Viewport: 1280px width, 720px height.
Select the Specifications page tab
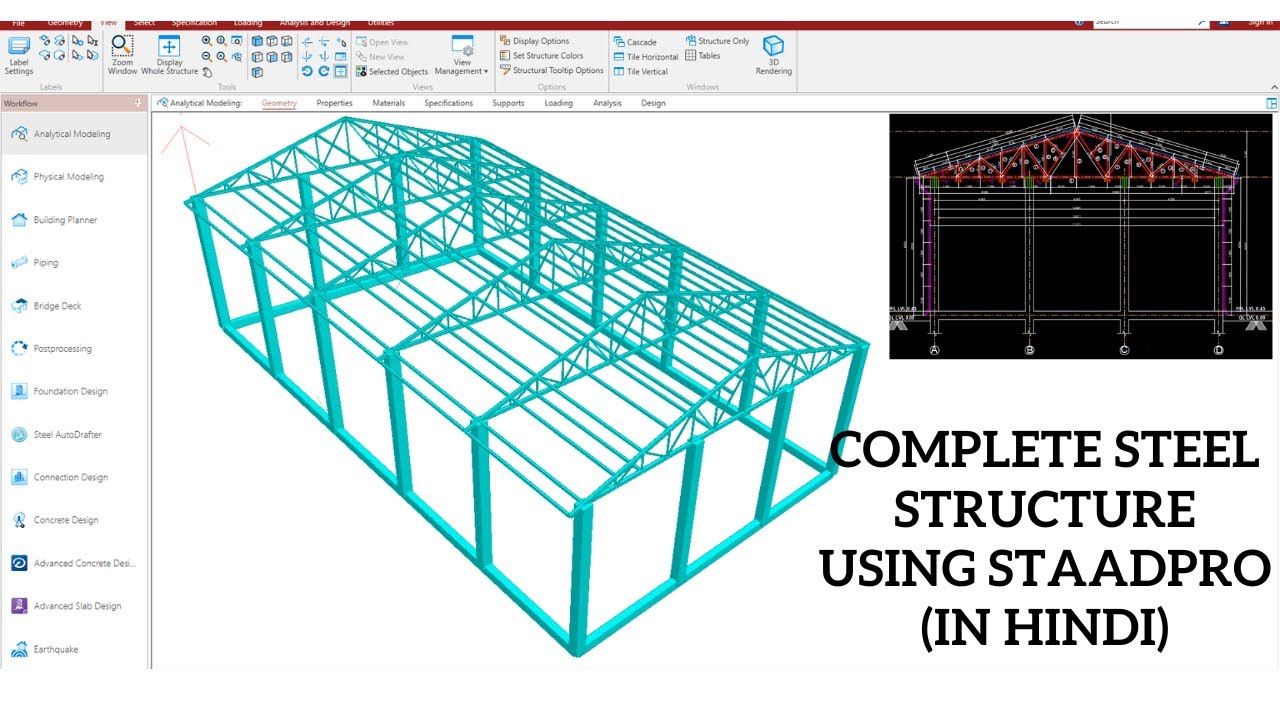click(448, 103)
